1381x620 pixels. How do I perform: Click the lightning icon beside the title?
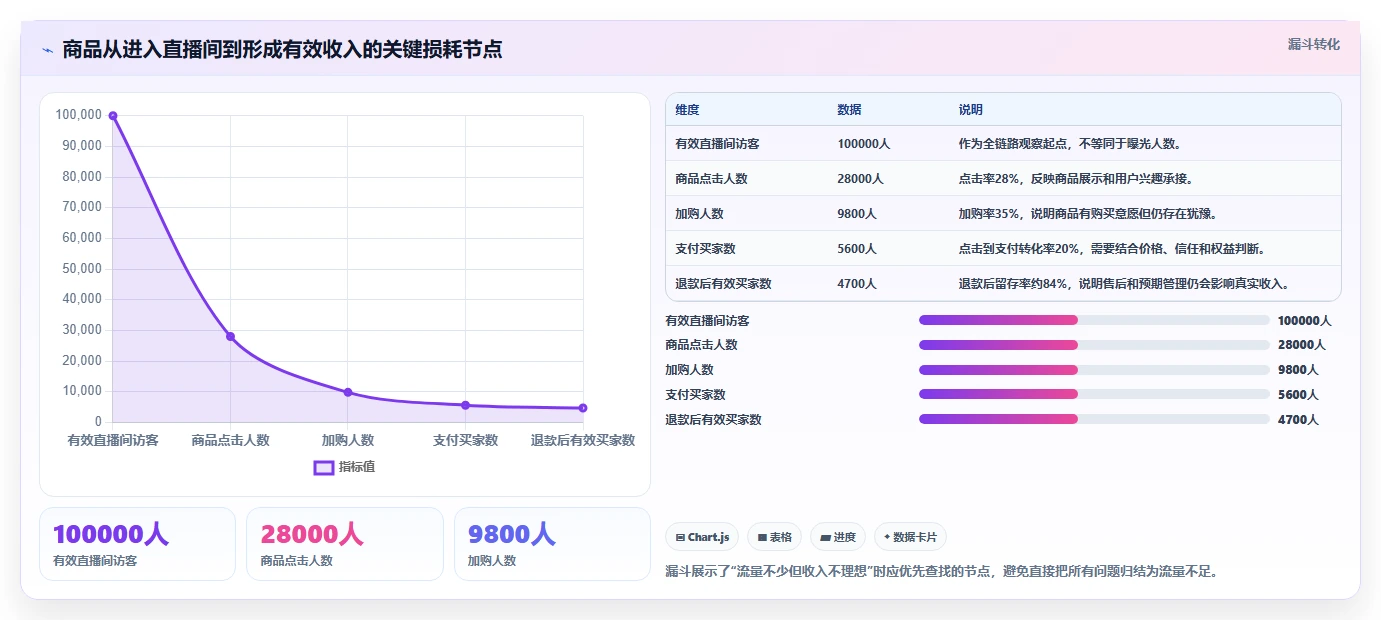(47, 50)
